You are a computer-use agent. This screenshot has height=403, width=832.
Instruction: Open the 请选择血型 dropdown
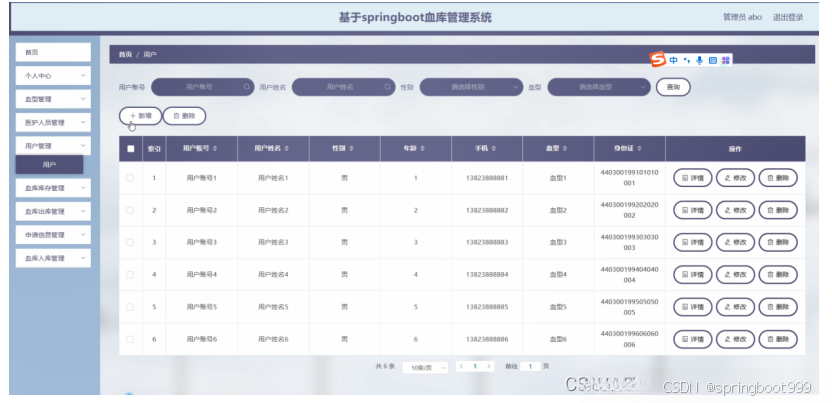pyautogui.click(x=599, y=87)
